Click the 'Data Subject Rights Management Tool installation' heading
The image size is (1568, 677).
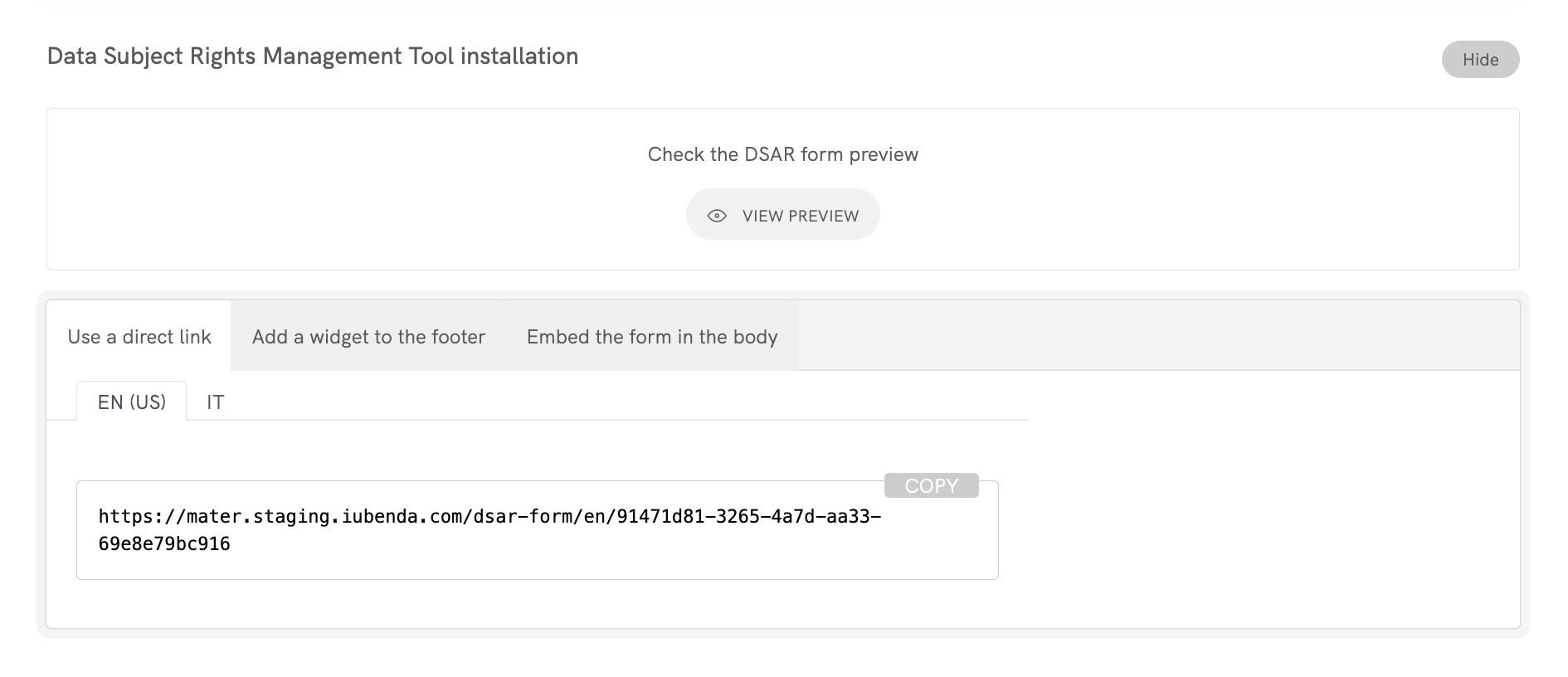pyautogui.click(x=313, y=56)
